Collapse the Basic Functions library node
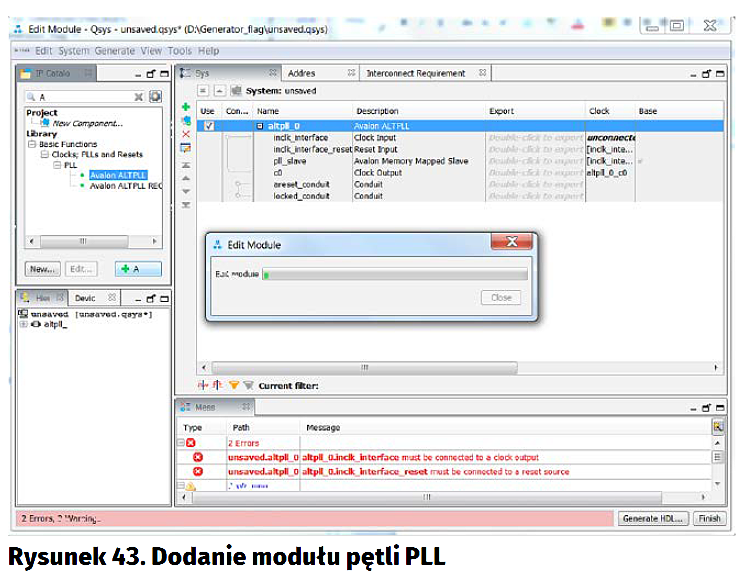 pos(32,145)
